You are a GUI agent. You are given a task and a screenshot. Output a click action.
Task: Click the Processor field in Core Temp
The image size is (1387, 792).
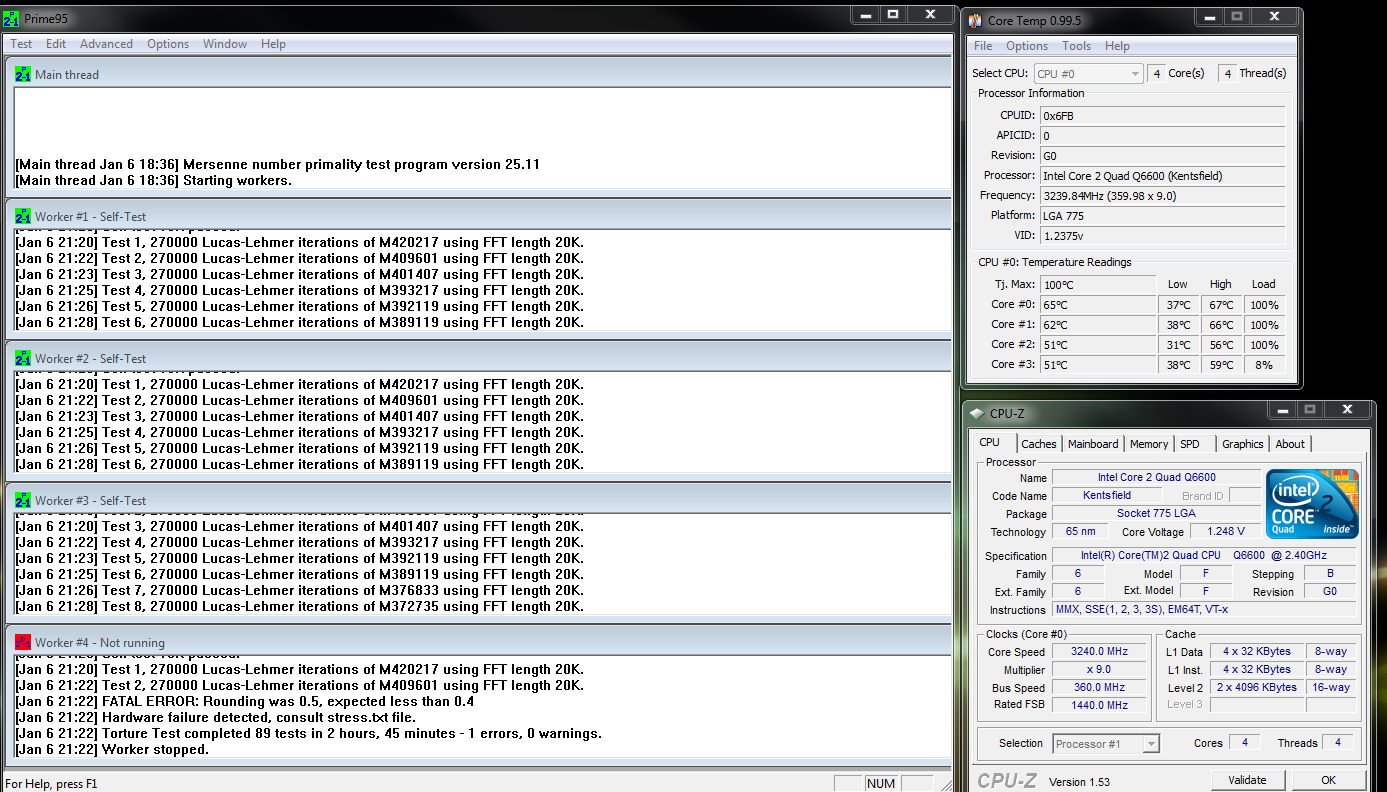coord(1162,176)
